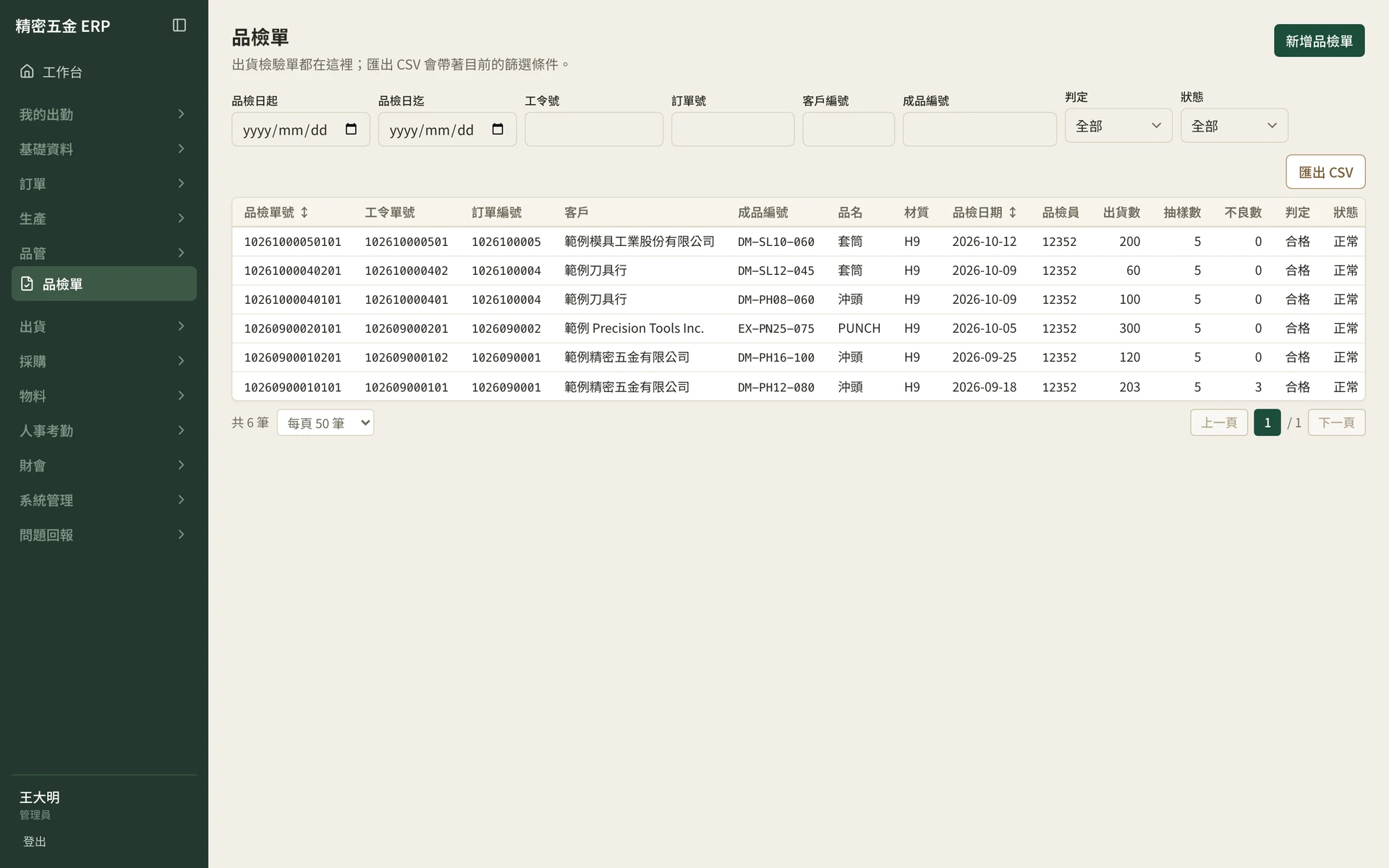Change the 每頁 50 筆 page size
Viewport: 1389px width, 868px height.
point(326,423)
